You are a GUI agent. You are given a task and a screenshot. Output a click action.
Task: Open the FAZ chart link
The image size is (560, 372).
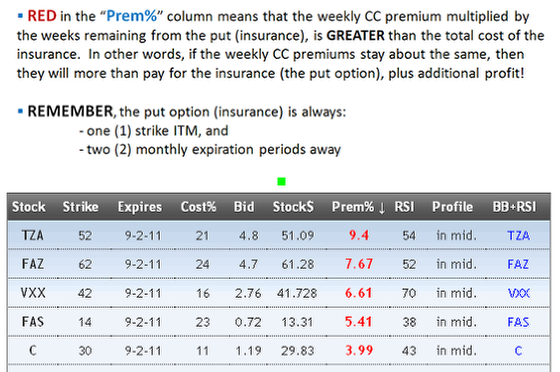pyautogui.click(x=518, y=265)
